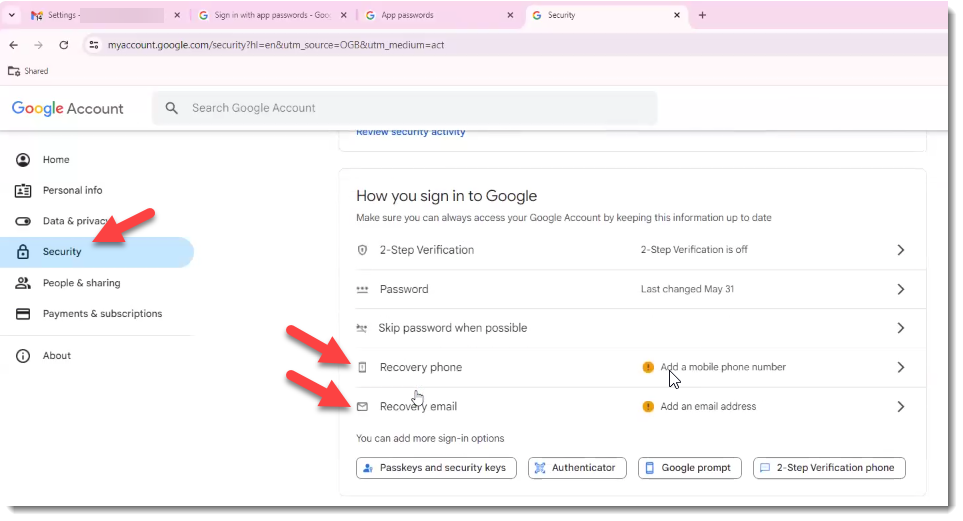Click 'Last changed May 31' text
The width and height of the screenshot is (963, 521).
point(687,289)
